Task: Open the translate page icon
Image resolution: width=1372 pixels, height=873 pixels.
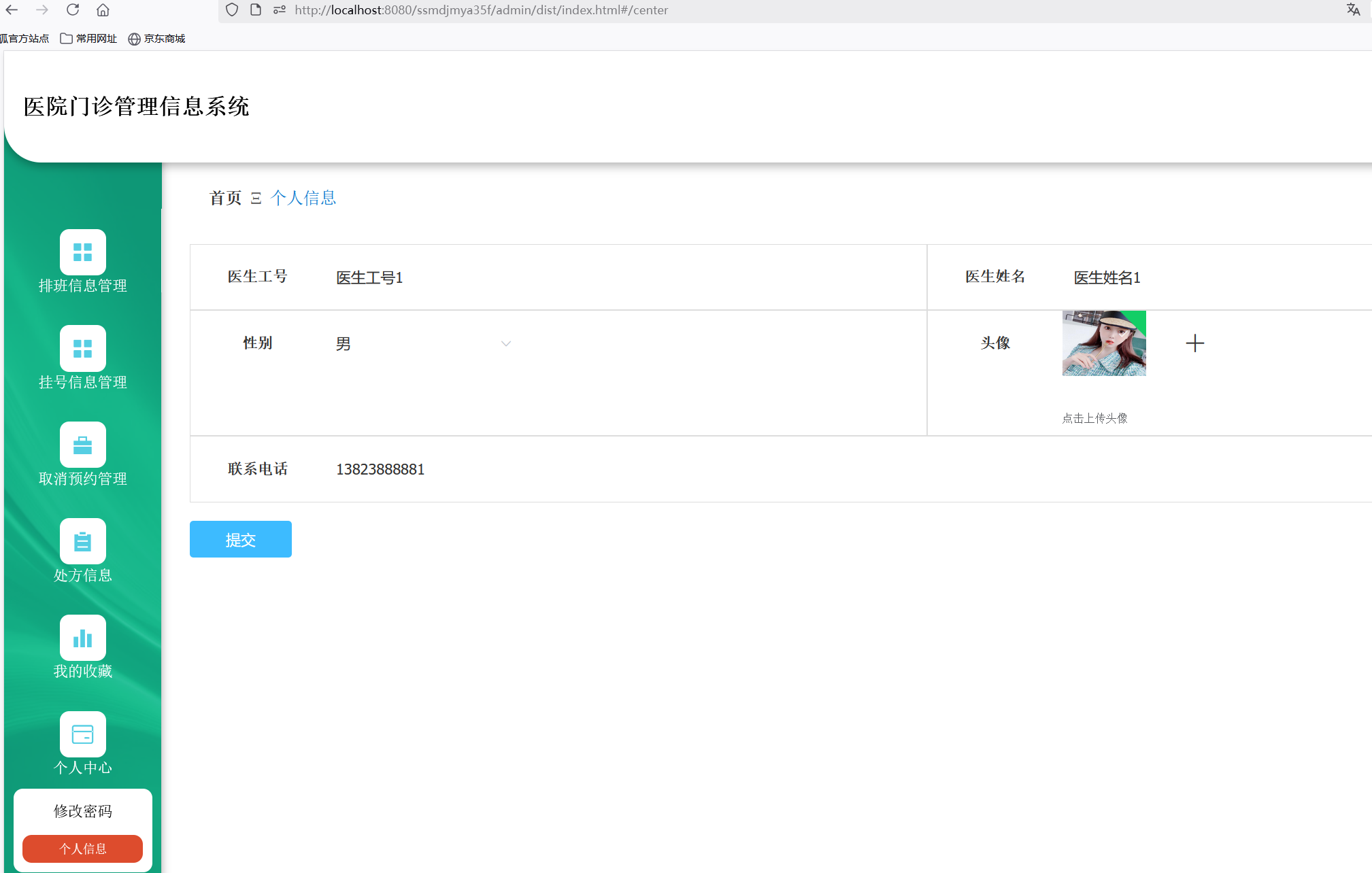Action: click(x=1353, y=10)
